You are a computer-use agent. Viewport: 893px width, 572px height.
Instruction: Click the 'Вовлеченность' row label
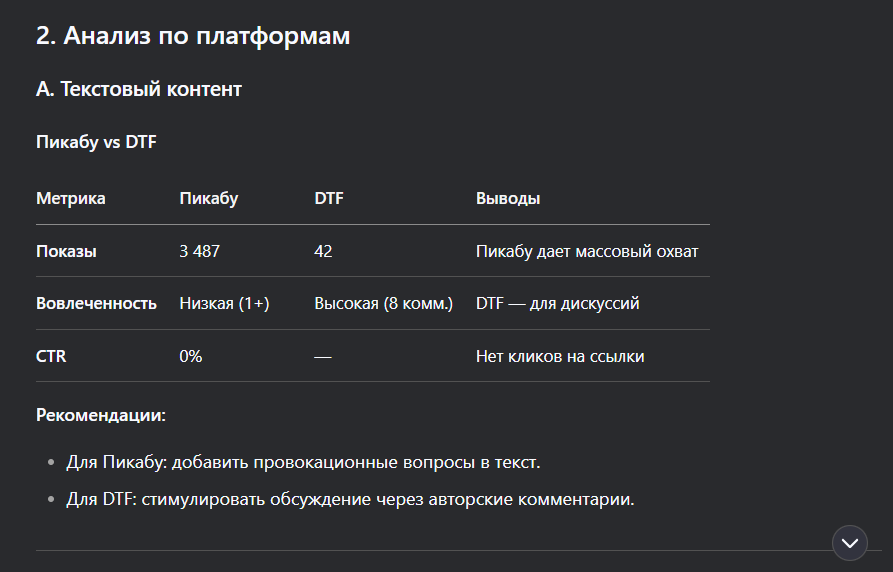[96, 303]
